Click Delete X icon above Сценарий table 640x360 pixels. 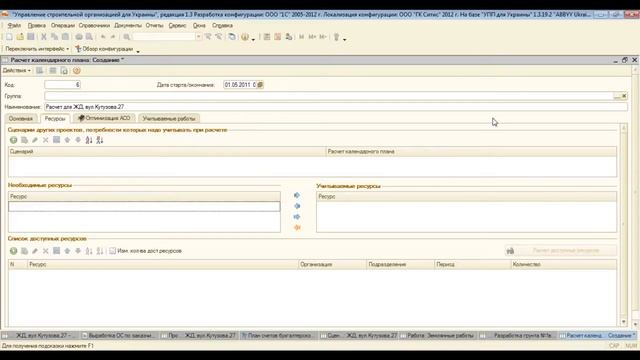[x=46, y=140]
